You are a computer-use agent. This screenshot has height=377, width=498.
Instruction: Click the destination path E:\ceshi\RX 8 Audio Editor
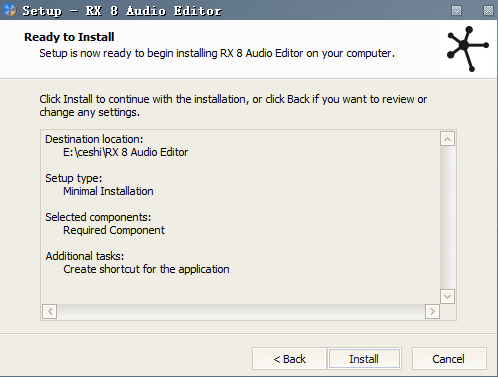click(126, 152)
